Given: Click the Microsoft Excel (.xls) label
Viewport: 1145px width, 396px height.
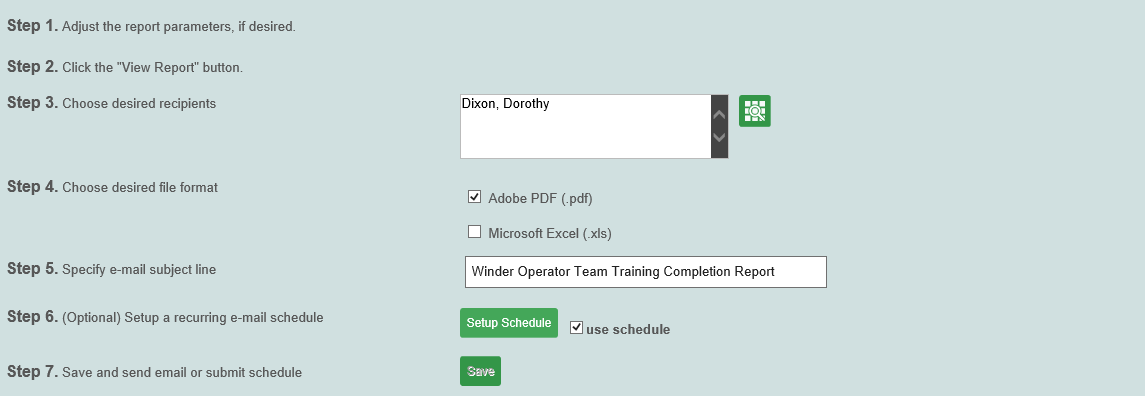Looking at the screenshot, I should pos(550,234).
